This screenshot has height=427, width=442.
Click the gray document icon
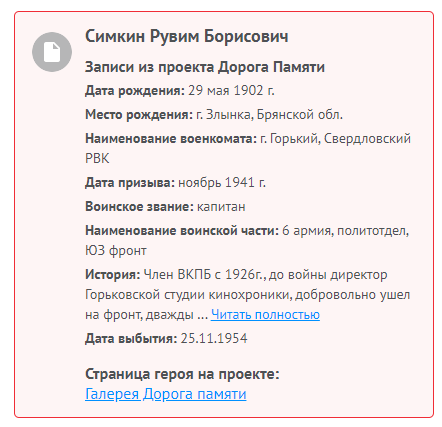(52, 52)
